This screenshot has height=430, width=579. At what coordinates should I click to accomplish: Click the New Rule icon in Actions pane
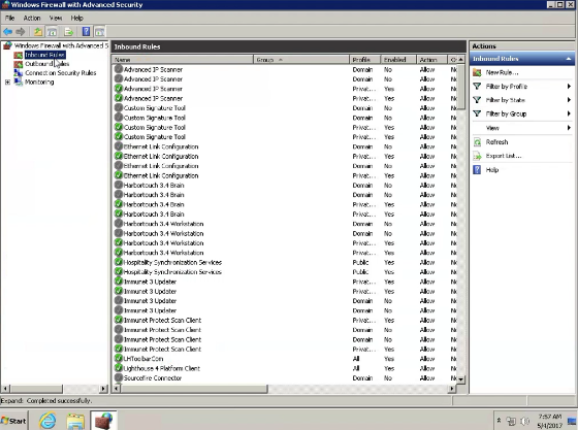[477, 72]
